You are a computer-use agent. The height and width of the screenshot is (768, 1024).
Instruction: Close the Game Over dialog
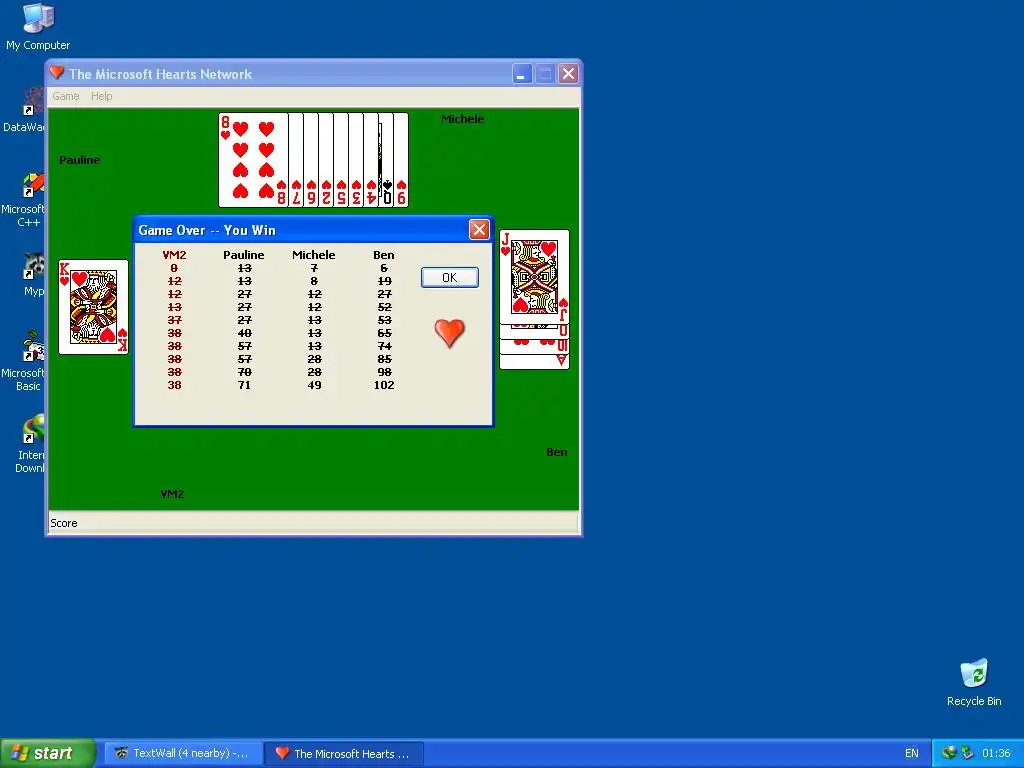tap(479, 229)
